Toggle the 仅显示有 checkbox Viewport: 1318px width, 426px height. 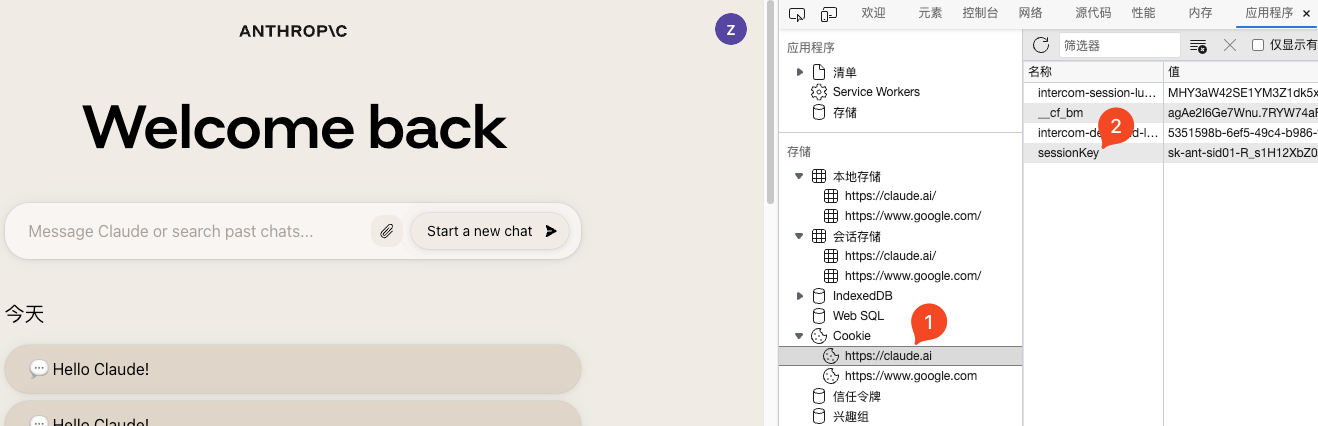click(1258, 45)
